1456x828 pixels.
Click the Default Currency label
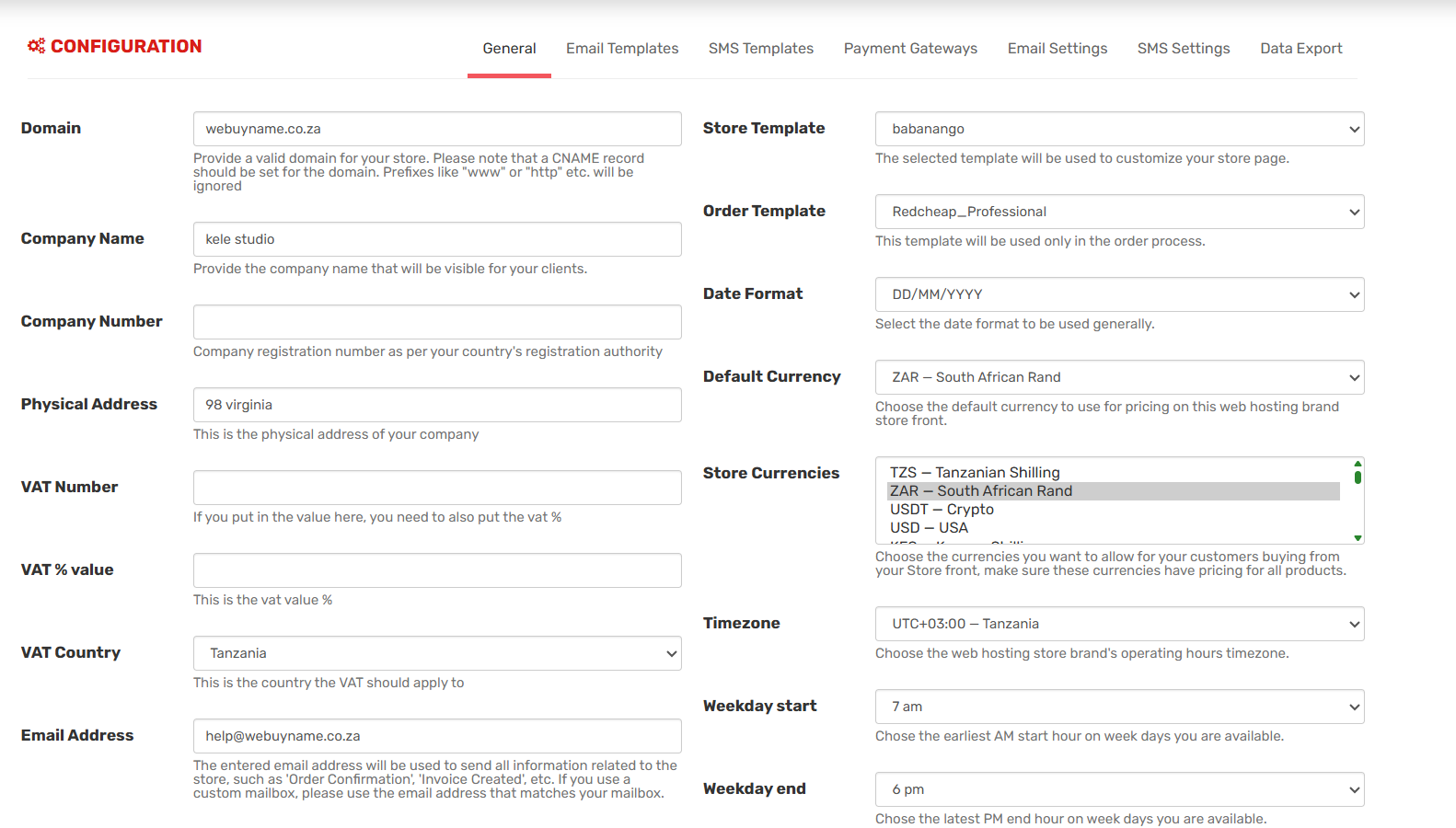click(772, 376)
